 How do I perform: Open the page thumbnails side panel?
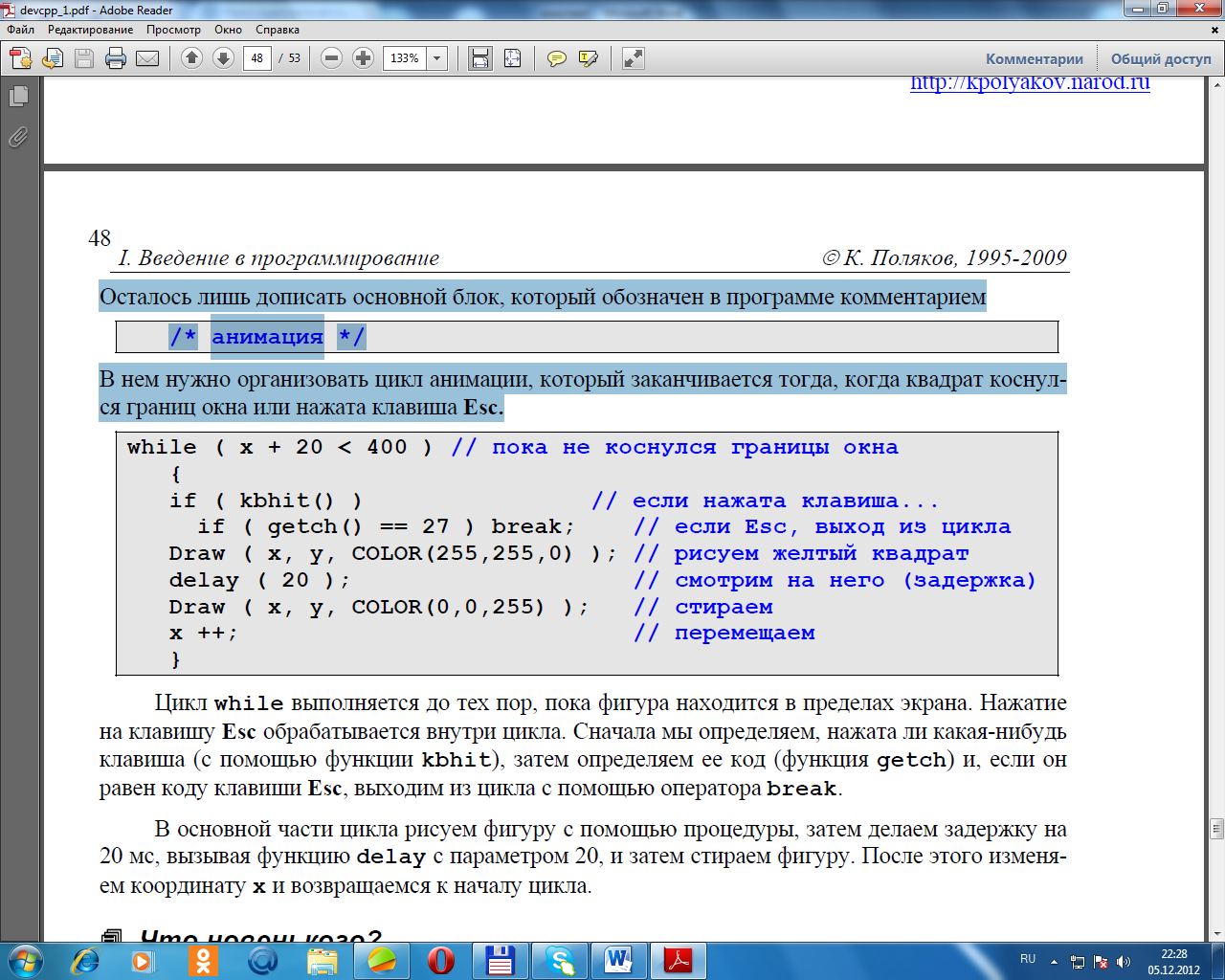click(18, 97)
